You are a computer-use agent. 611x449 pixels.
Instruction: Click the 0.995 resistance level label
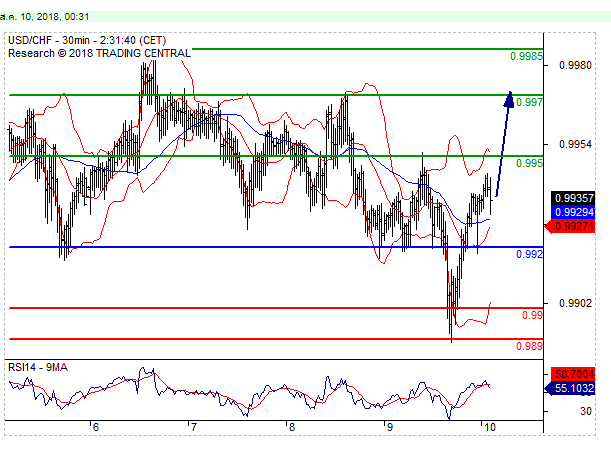529,163
